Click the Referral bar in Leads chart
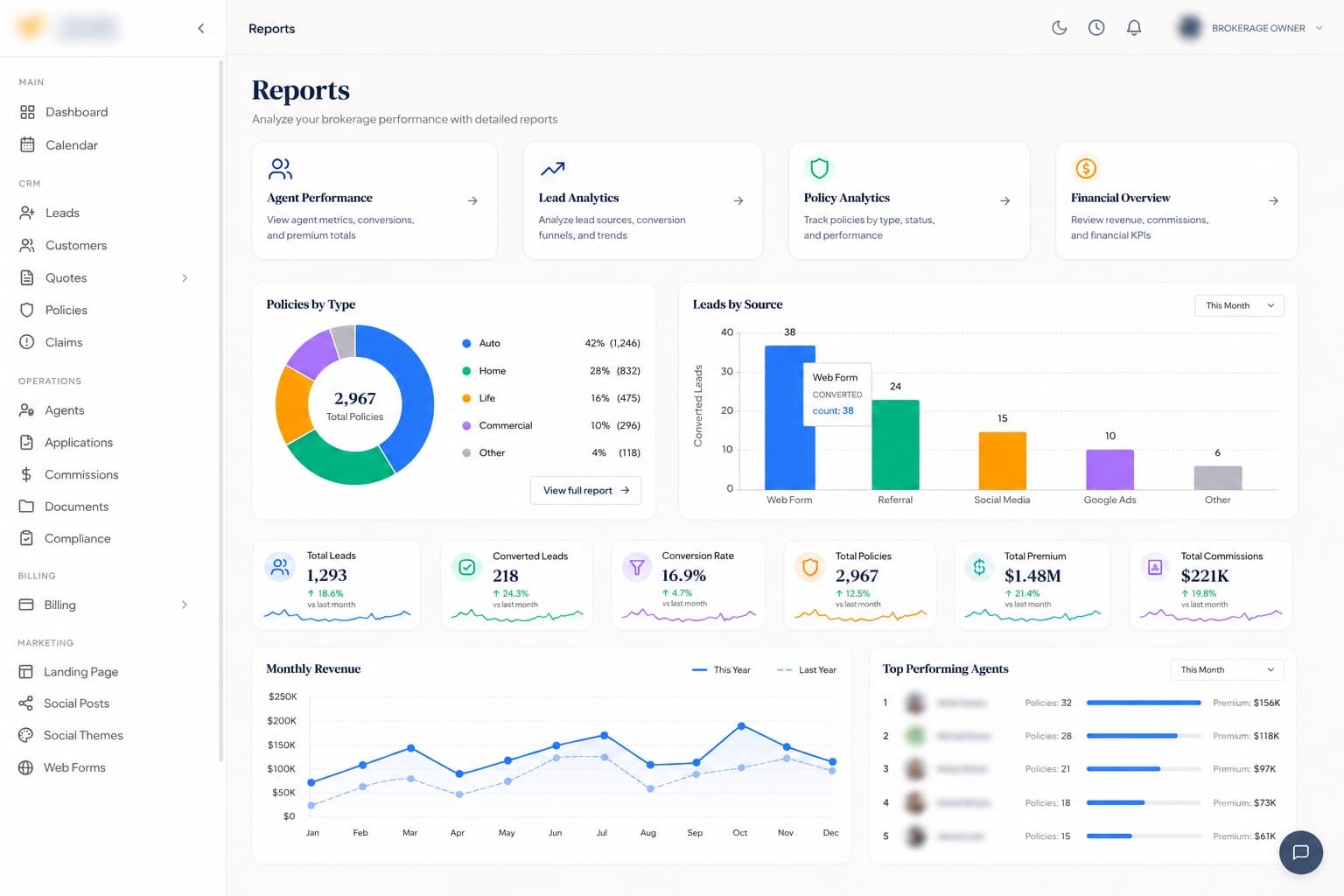 tap(895, 444)
